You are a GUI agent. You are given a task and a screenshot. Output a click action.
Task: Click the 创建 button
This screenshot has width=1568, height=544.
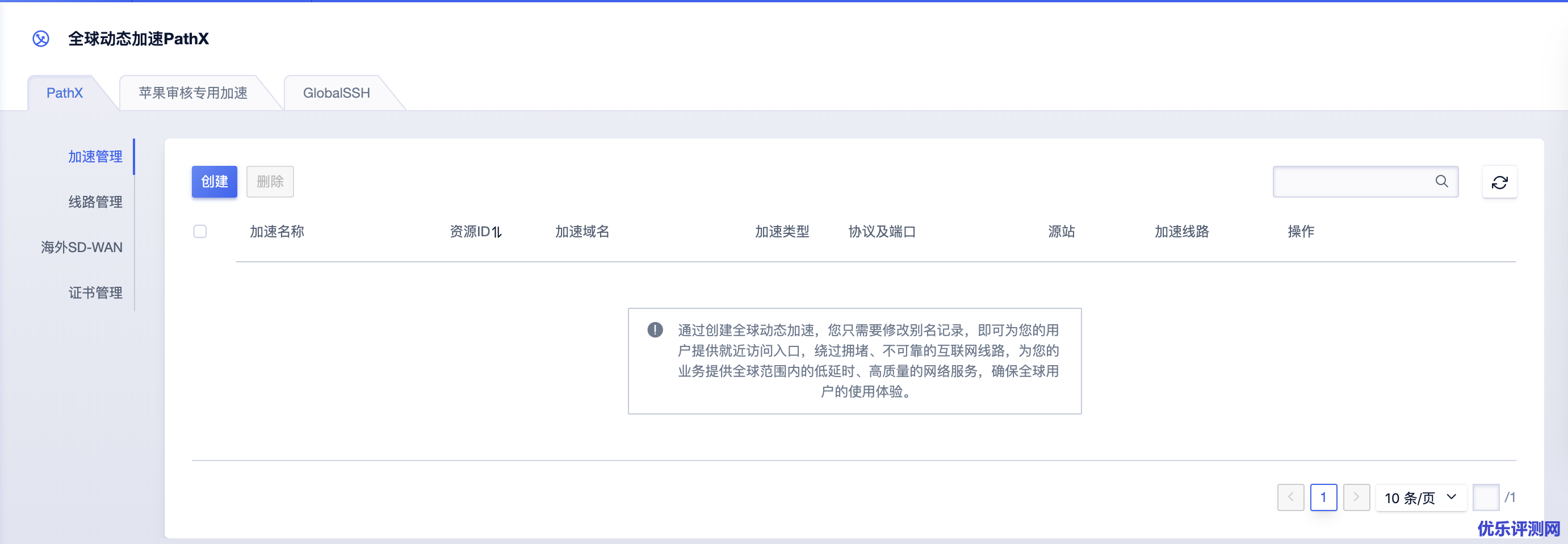[214, 182]
